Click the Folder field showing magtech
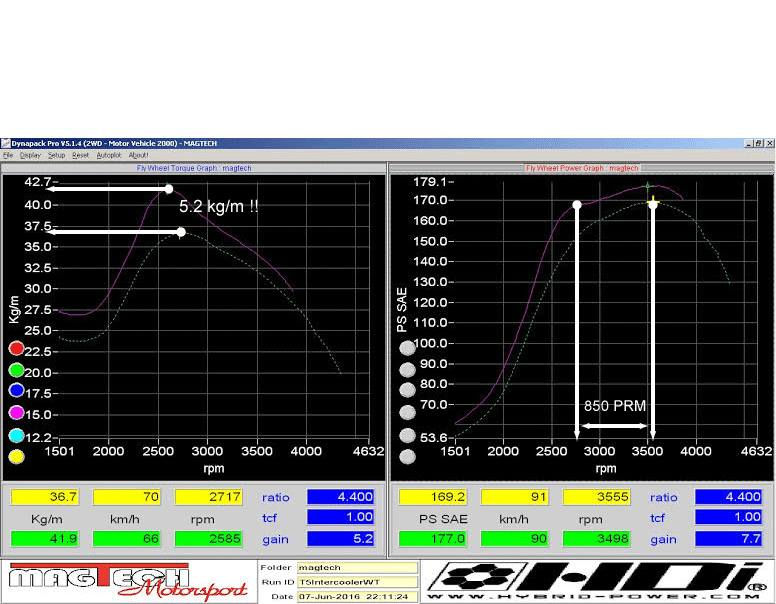The image size is (776, 604). tap(357, 568)
